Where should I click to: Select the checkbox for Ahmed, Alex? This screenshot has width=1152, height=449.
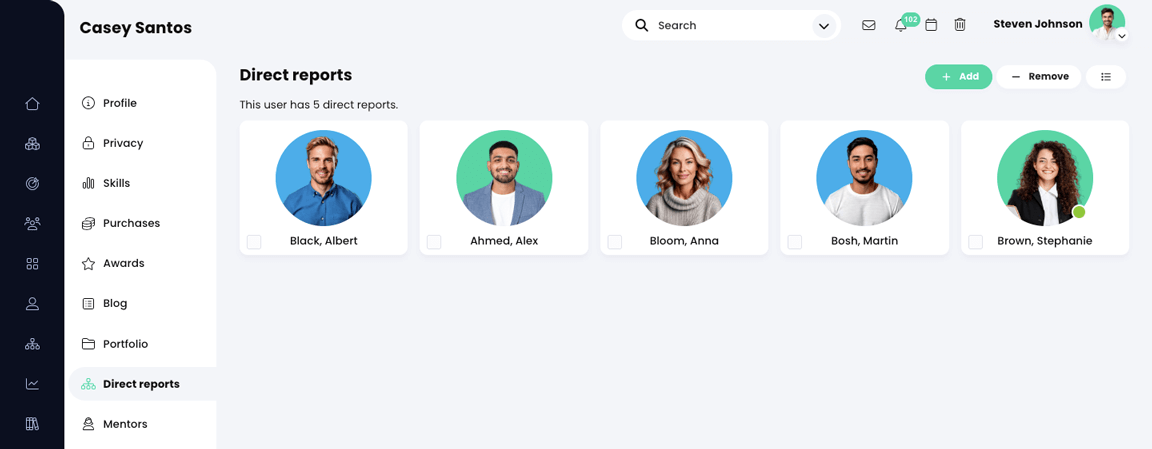(x=434, y=242)
